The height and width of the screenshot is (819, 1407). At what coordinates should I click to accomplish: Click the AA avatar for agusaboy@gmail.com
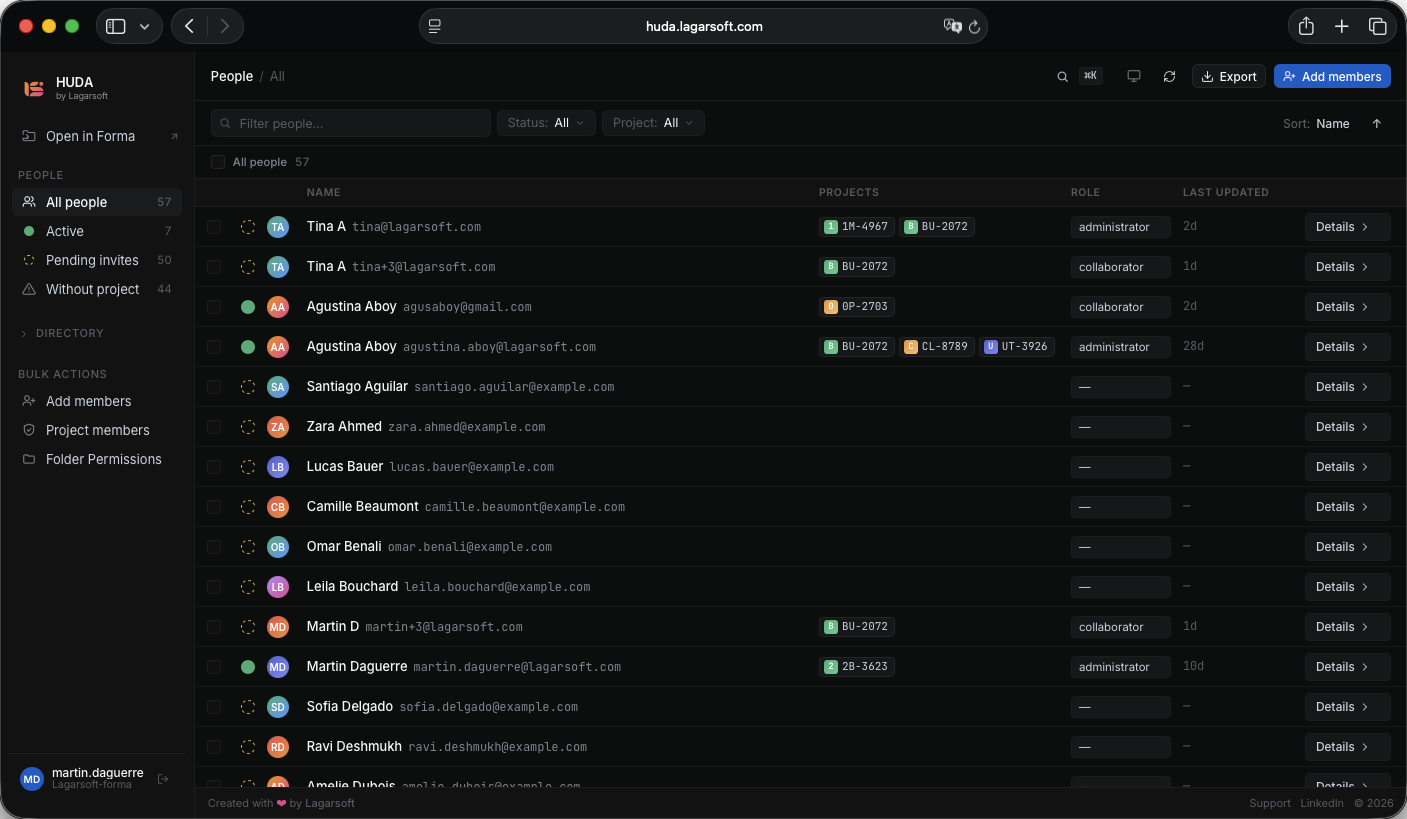pyautogui.click(x=278, y=307)
